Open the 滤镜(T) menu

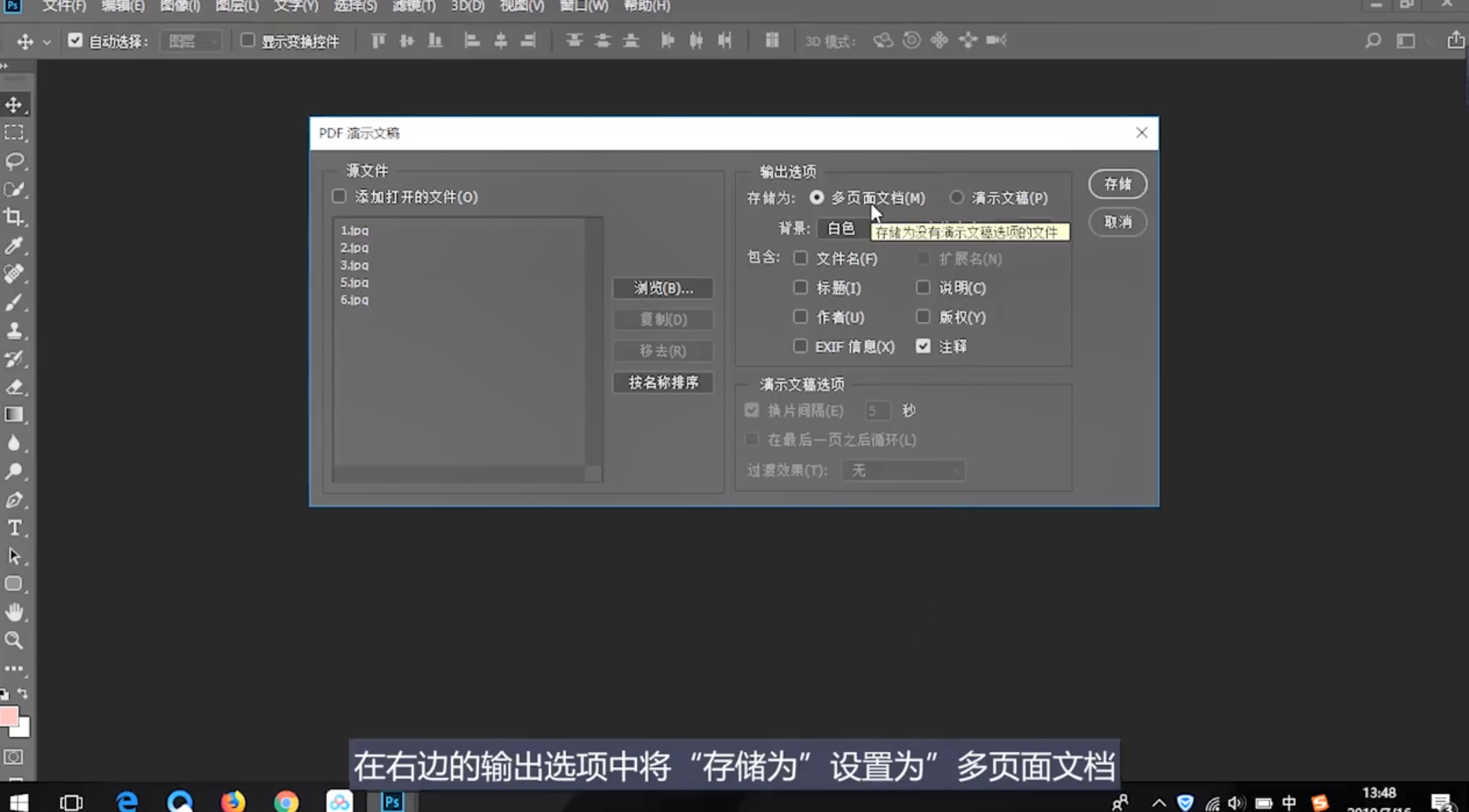point(414,6)
